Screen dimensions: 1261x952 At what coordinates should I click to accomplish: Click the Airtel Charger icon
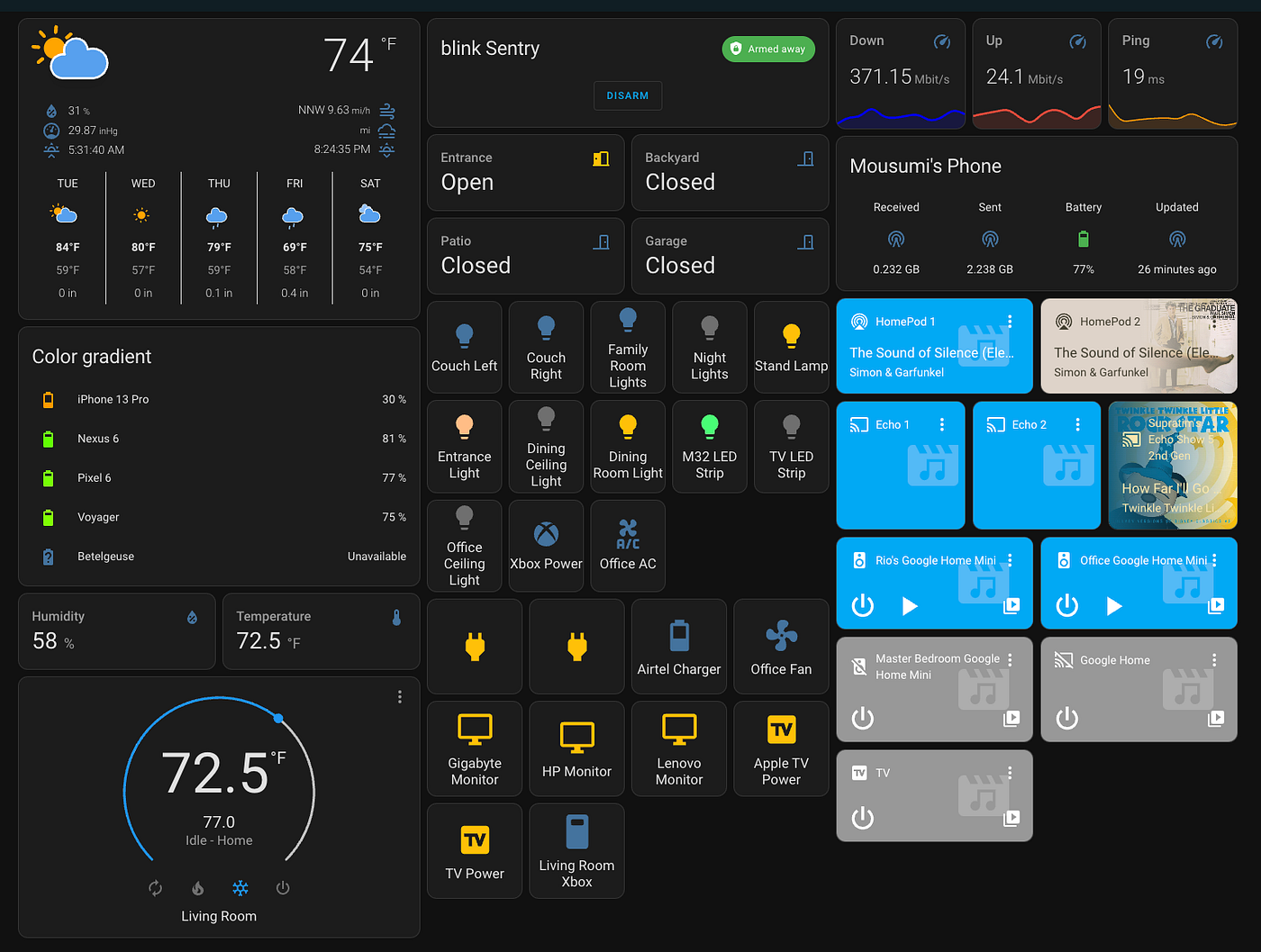[x=679, y=636]
